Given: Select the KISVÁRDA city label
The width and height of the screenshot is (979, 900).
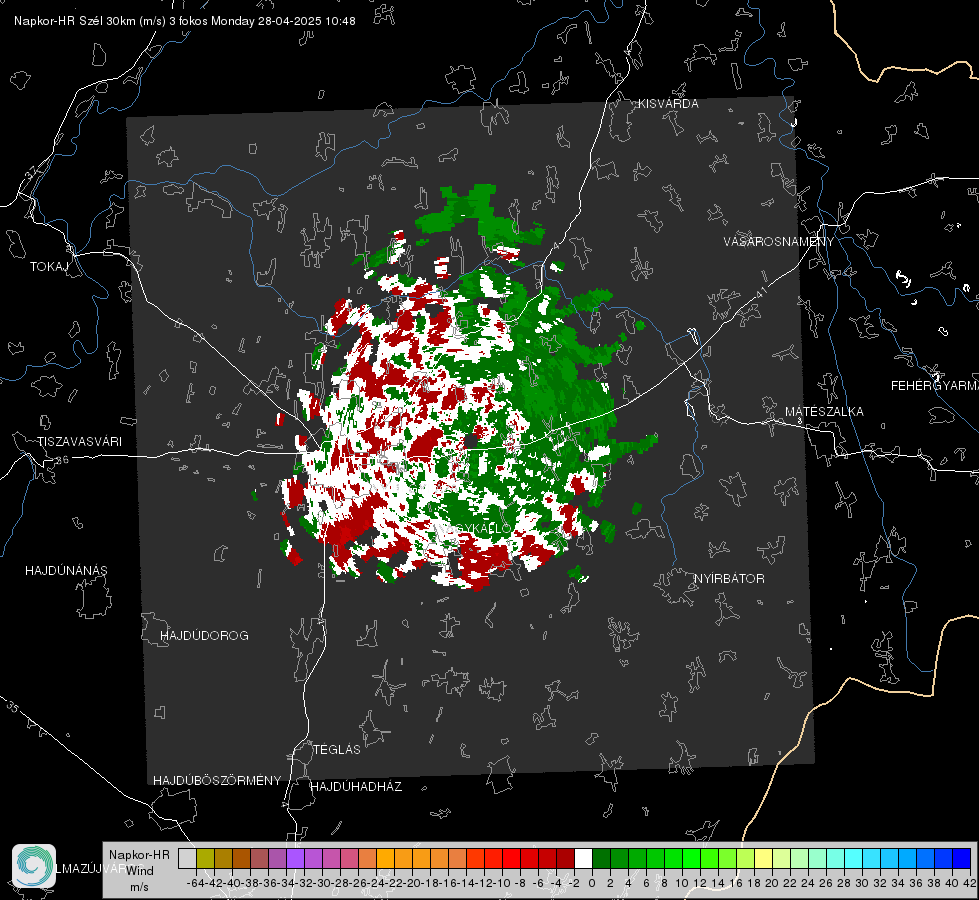Looking at the screenshot, I should click(668, 104).
